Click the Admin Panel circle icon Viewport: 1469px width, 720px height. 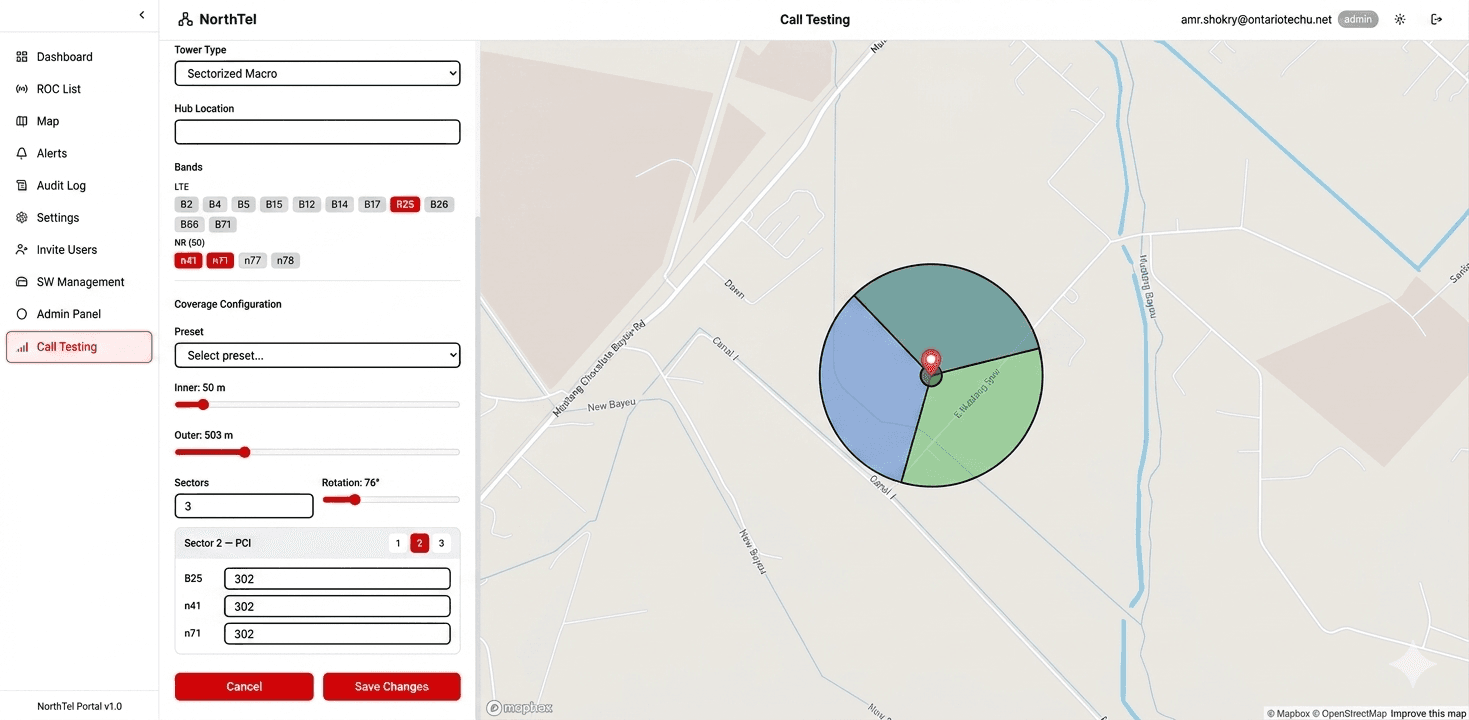pos(22,314)
